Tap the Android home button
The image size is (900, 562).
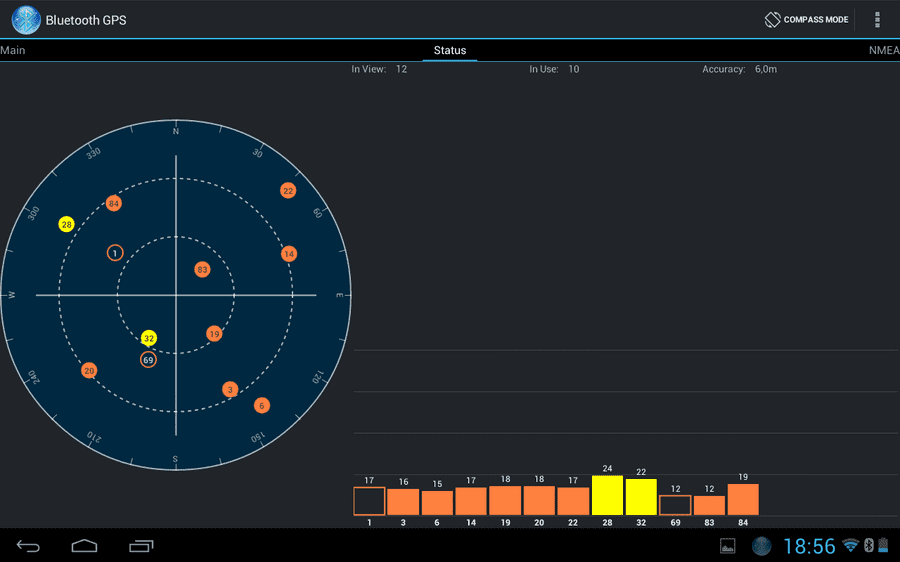(x=84, y=546)
